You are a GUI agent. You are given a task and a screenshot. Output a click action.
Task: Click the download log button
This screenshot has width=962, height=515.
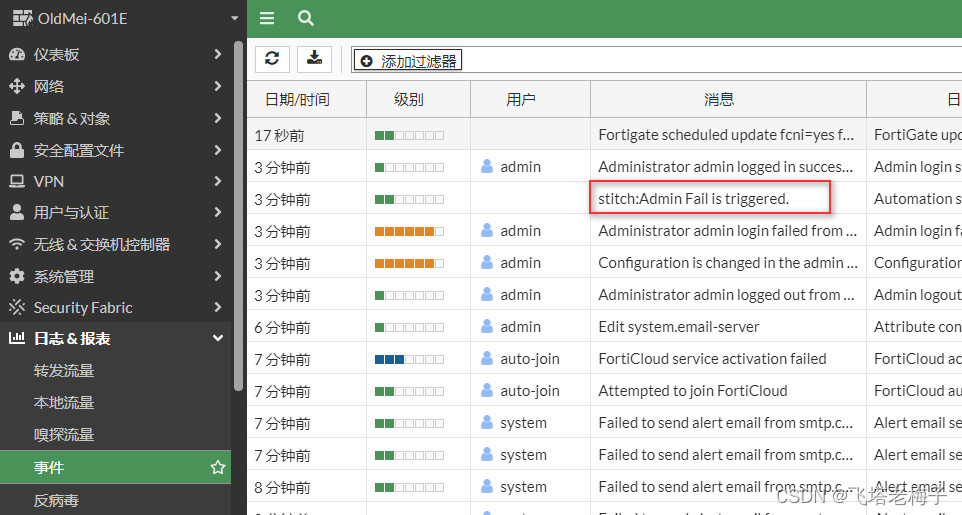[314, 59]
